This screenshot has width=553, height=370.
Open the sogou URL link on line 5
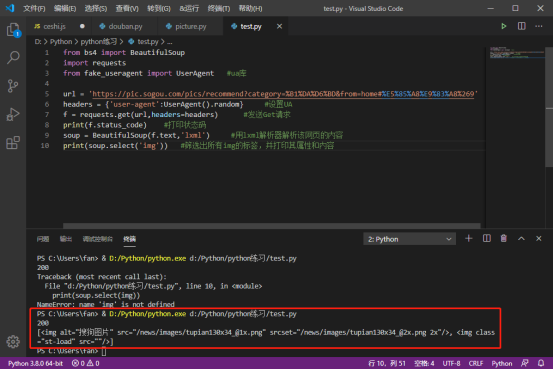pyautogui.click(x=283, y=94)
